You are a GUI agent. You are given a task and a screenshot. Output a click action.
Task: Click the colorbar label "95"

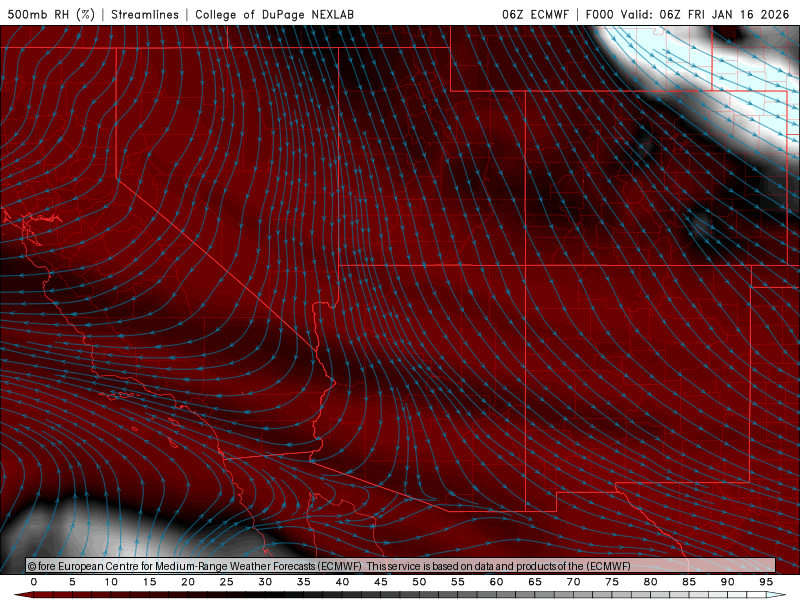[x=766, y=582]
